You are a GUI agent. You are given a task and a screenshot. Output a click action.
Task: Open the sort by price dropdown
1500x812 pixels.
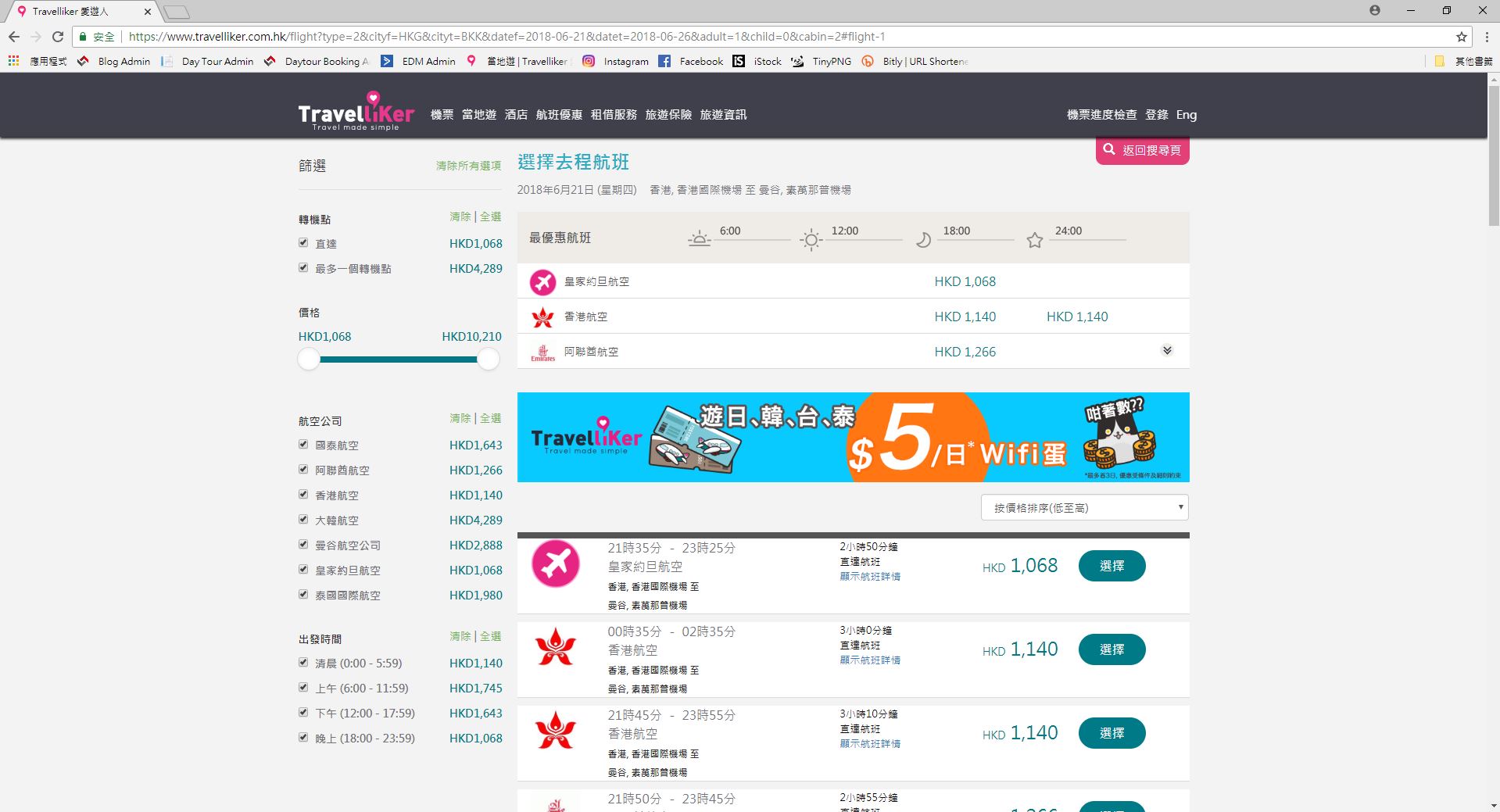(1085, 508)
